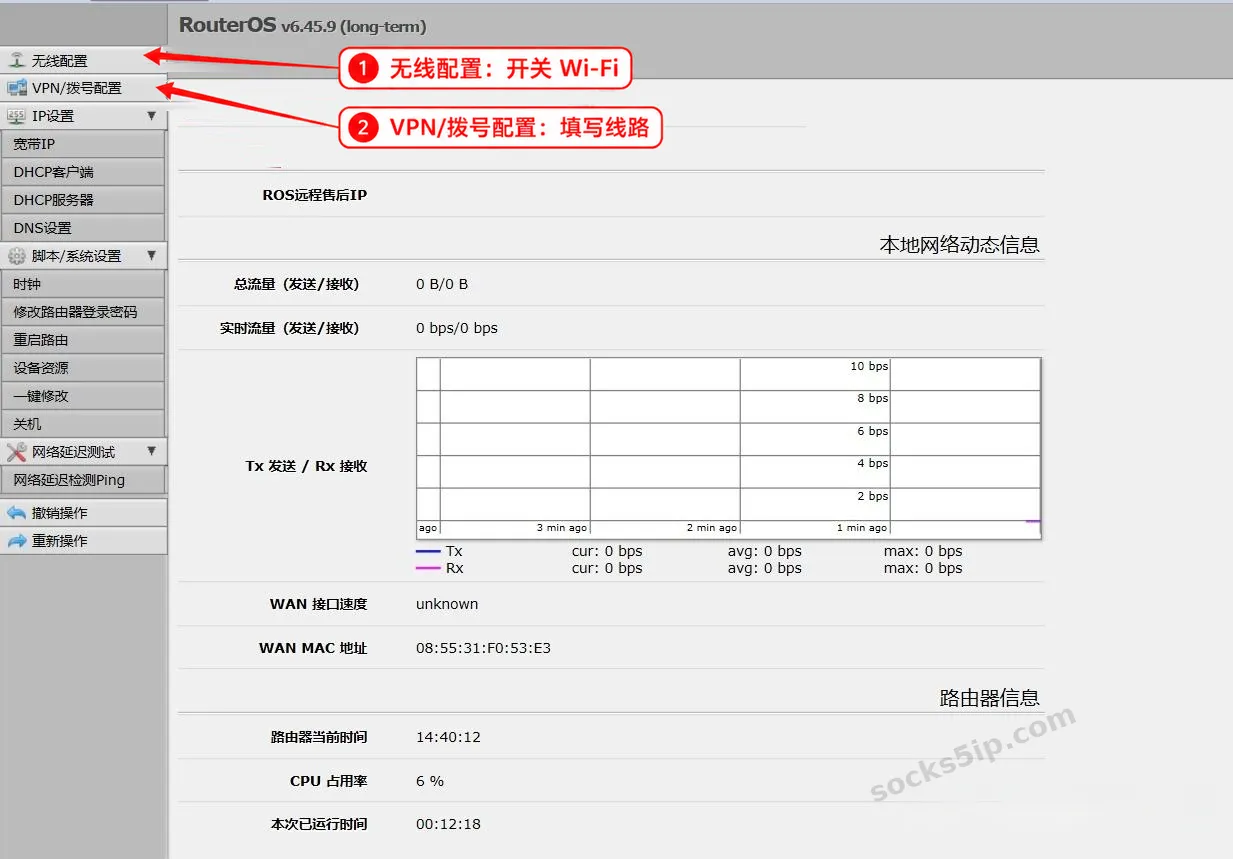Open the 时钟 settings item
The image size is (1233, 859).
click(83, 284)
